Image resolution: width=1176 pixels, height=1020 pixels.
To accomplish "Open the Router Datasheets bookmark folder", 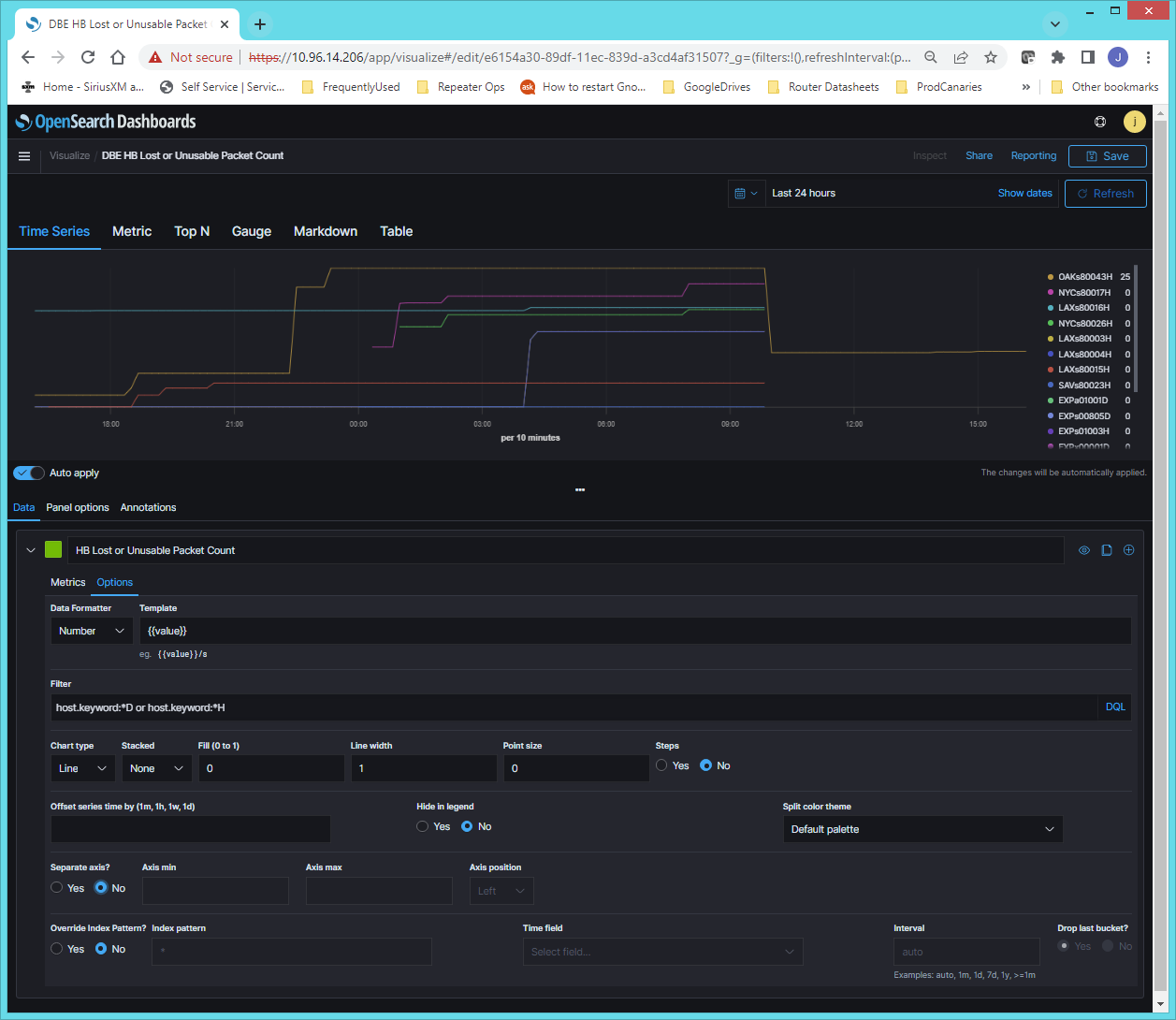I will (x=823, y=87).
